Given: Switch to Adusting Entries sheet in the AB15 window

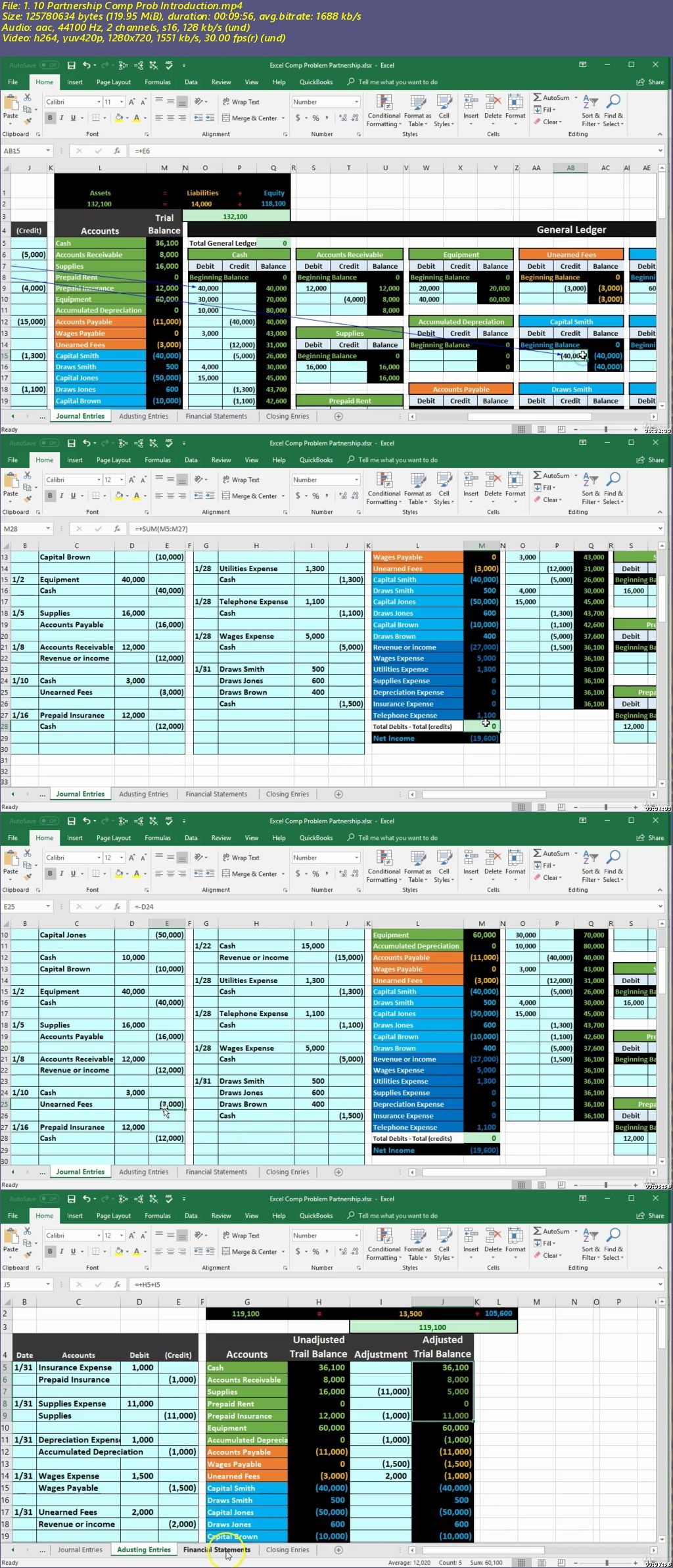Looking at the screenshot, I should (143, 416).
